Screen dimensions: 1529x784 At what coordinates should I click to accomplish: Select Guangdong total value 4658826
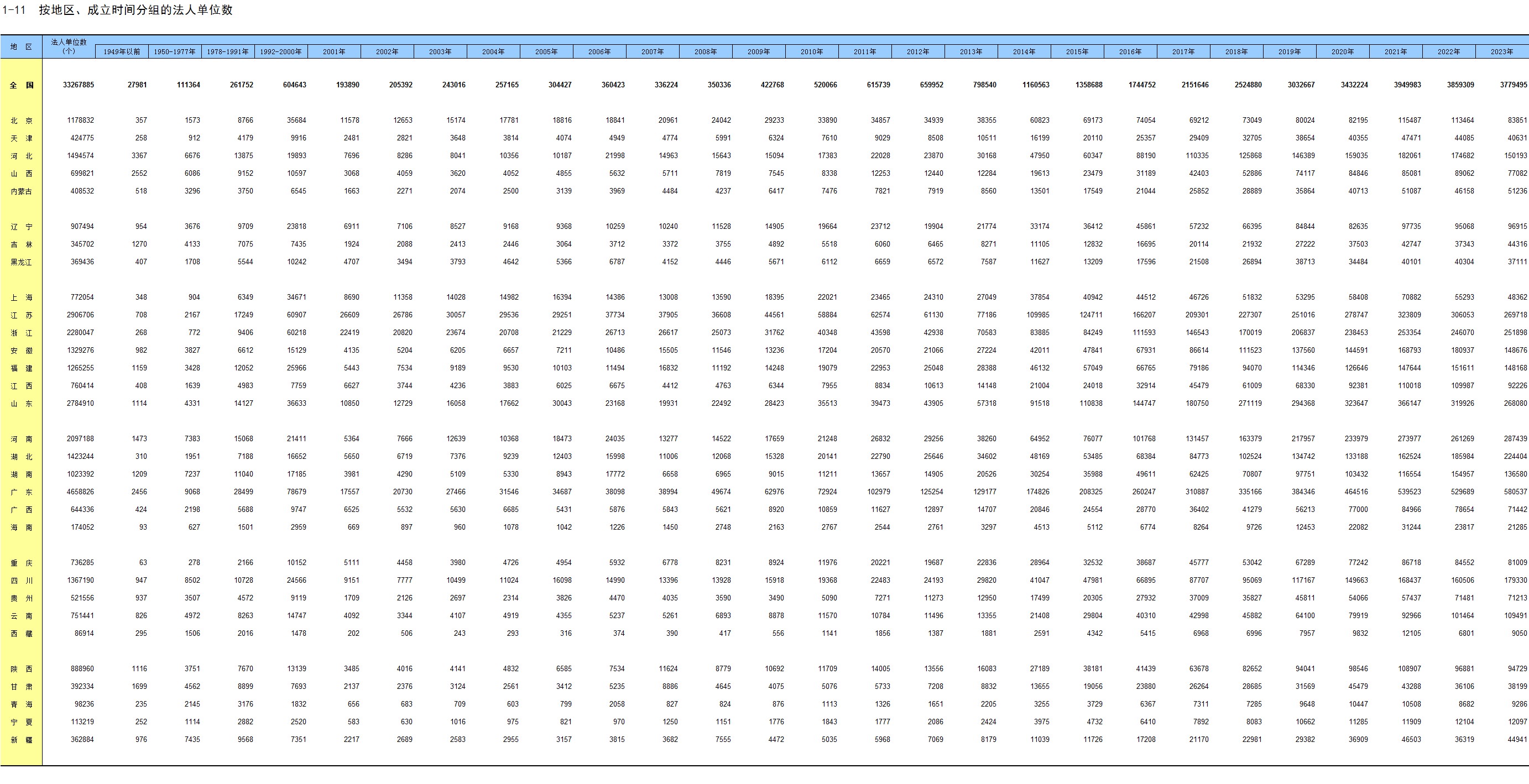tap(80, 492)
